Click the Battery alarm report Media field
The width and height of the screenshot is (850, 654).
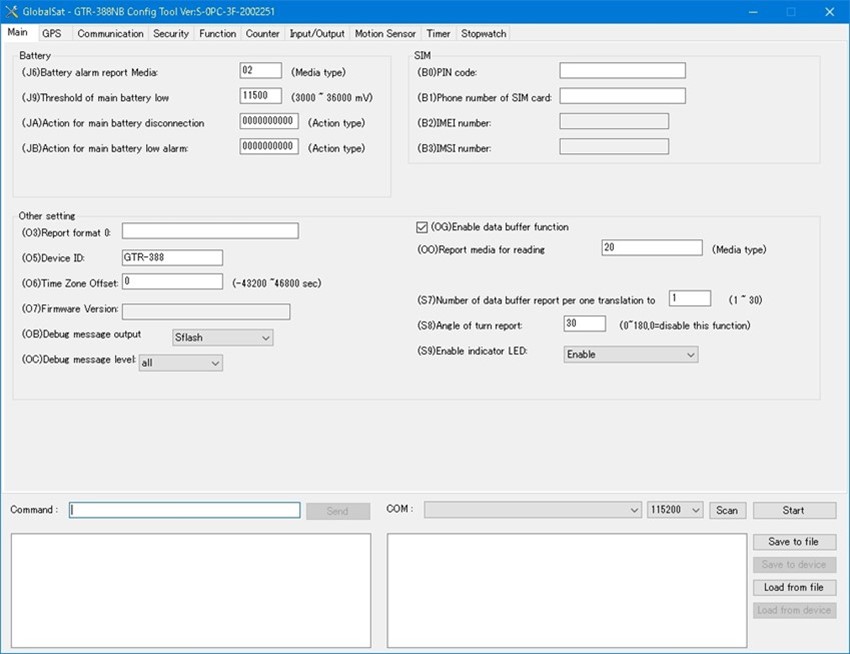[x=261, y=70]
